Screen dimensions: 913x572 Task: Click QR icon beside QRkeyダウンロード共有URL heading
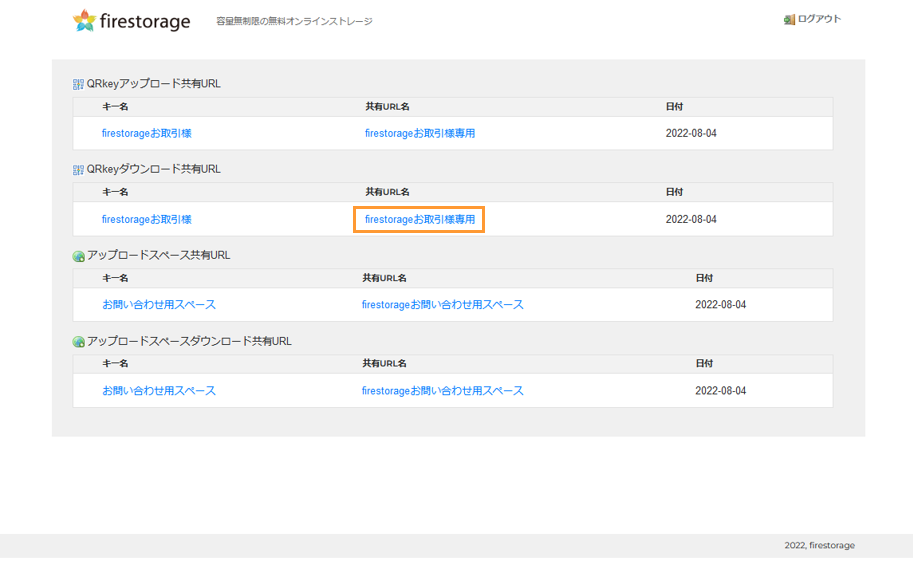click(x=78, y=170)
